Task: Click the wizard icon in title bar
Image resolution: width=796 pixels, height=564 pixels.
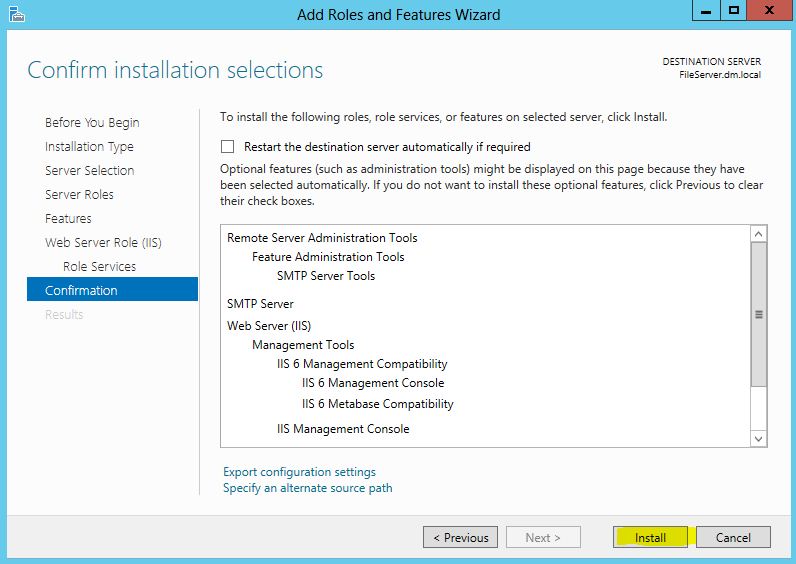Action: point(14,13)
